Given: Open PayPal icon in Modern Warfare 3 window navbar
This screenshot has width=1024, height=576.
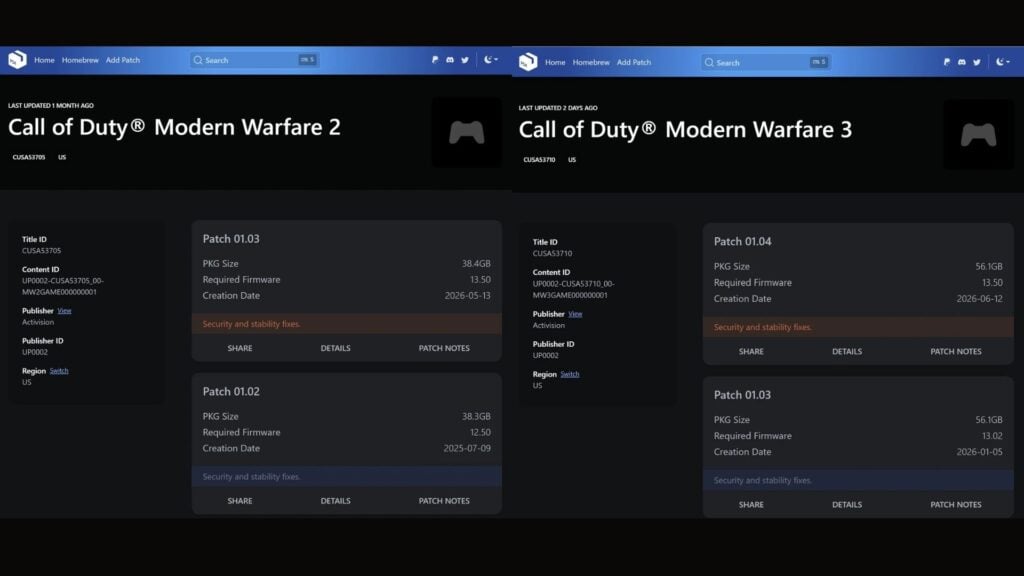Looking at the screenshot, I should [x=947, y=62].
